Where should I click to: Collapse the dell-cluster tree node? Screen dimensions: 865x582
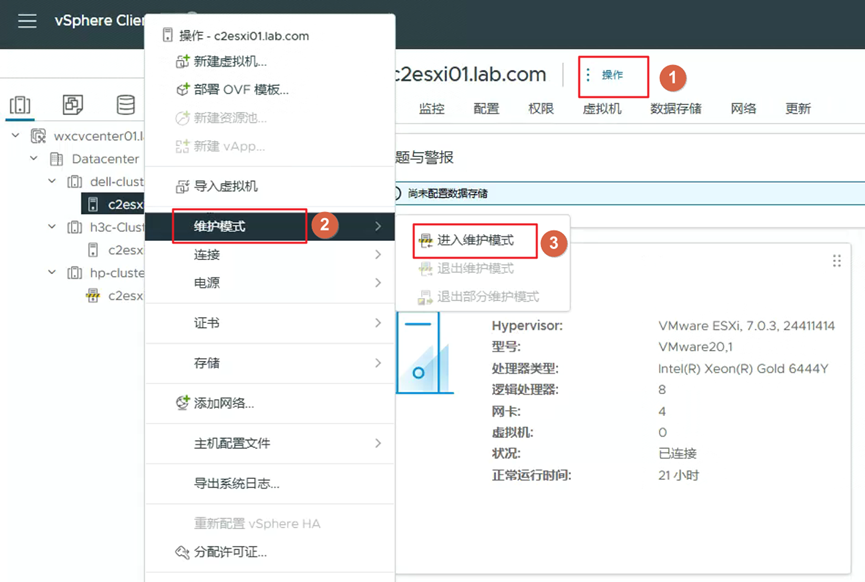point(52,181)
